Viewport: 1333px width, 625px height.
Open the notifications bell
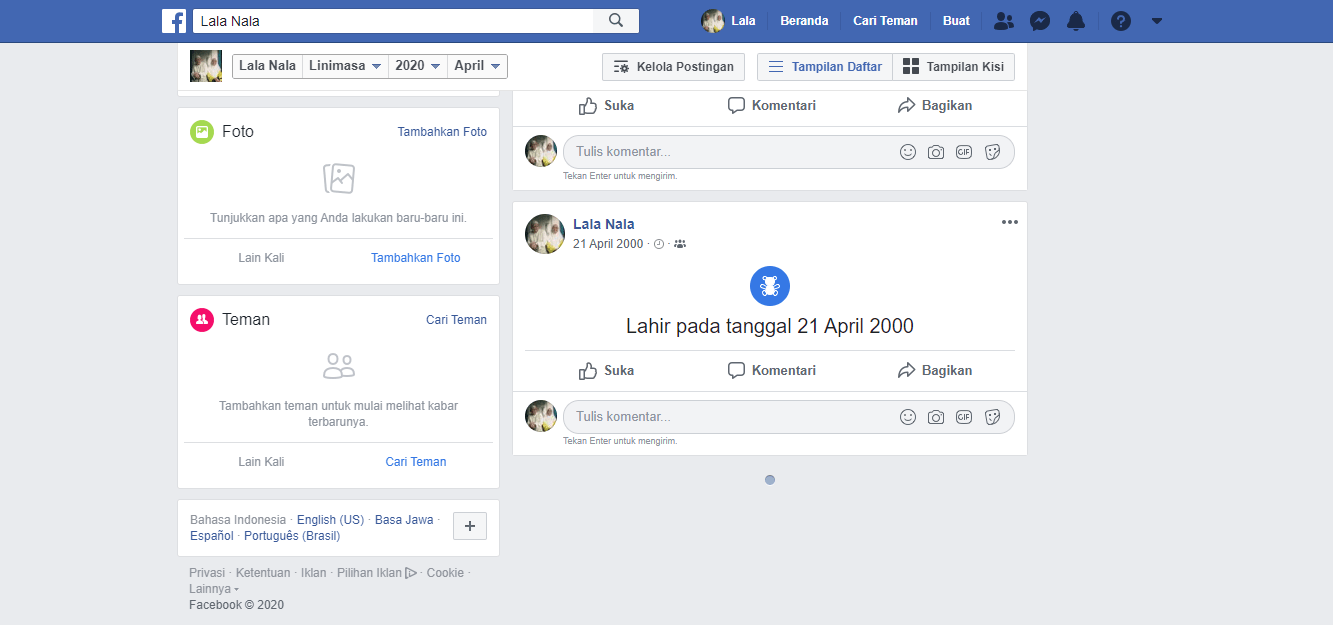(x=1076, y=21)
